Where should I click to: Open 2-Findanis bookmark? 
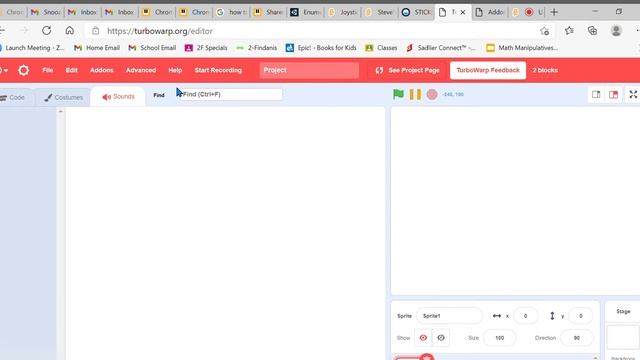tap(256, 48)
